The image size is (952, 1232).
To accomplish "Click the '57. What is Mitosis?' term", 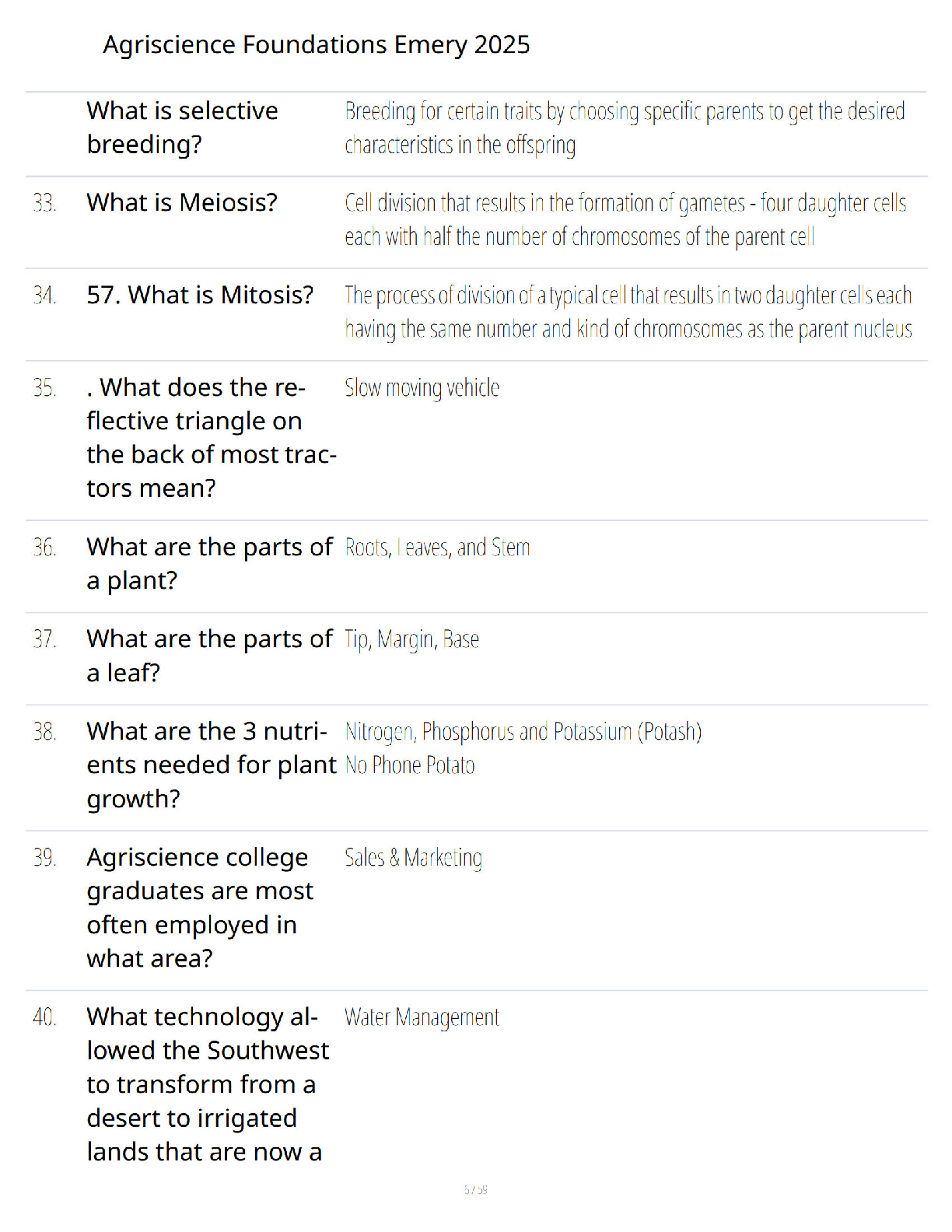I will point(200,296).
